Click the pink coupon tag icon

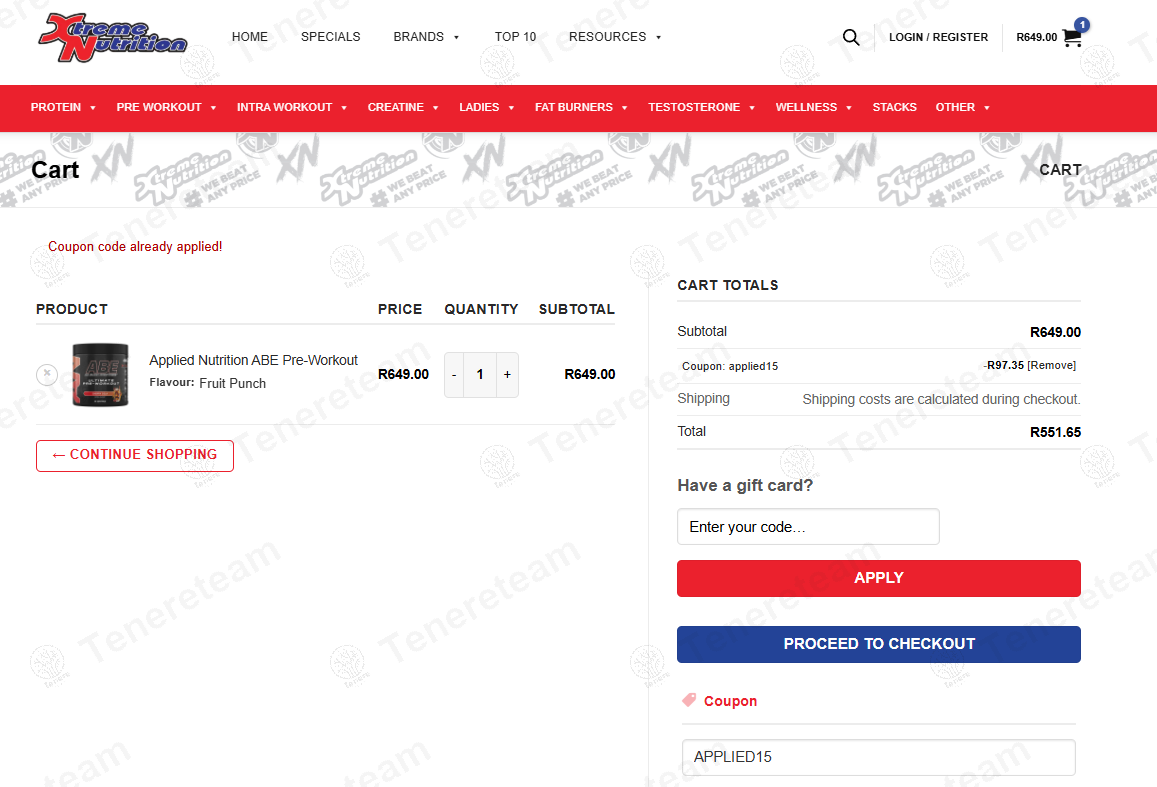tap(689, 700)
